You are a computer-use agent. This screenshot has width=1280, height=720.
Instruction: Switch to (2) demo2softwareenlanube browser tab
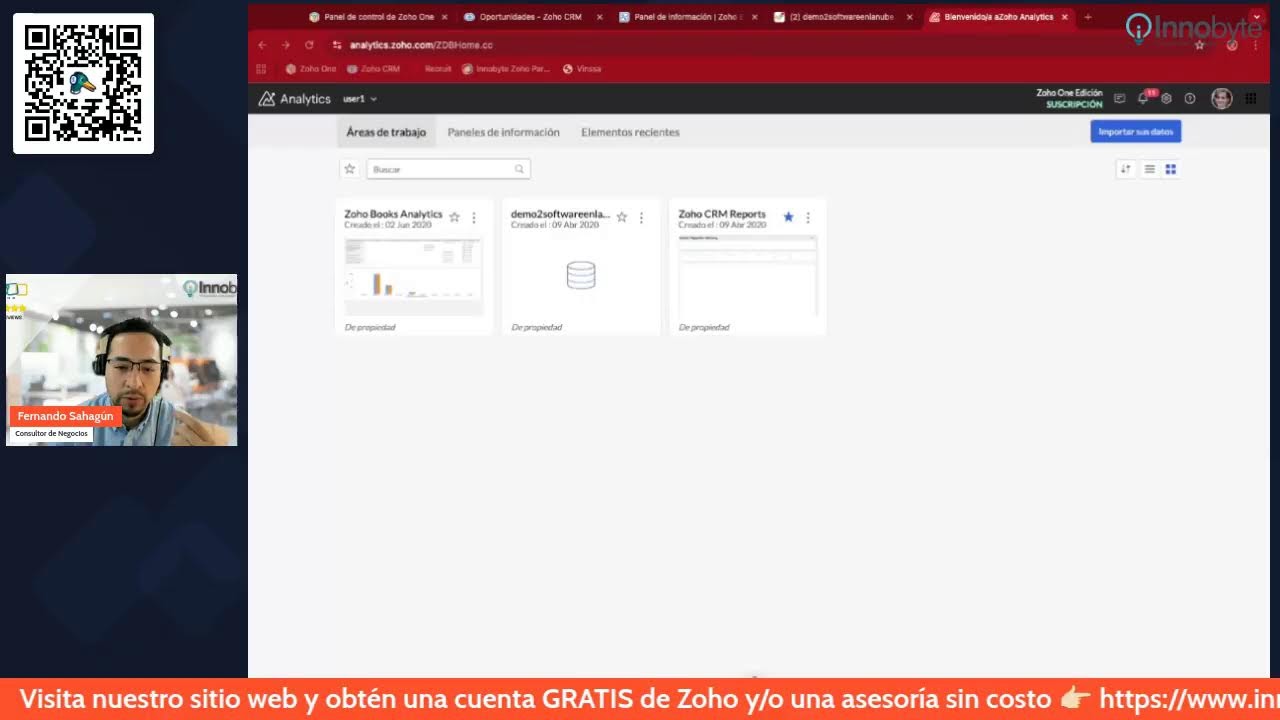(x=843, y=17)
